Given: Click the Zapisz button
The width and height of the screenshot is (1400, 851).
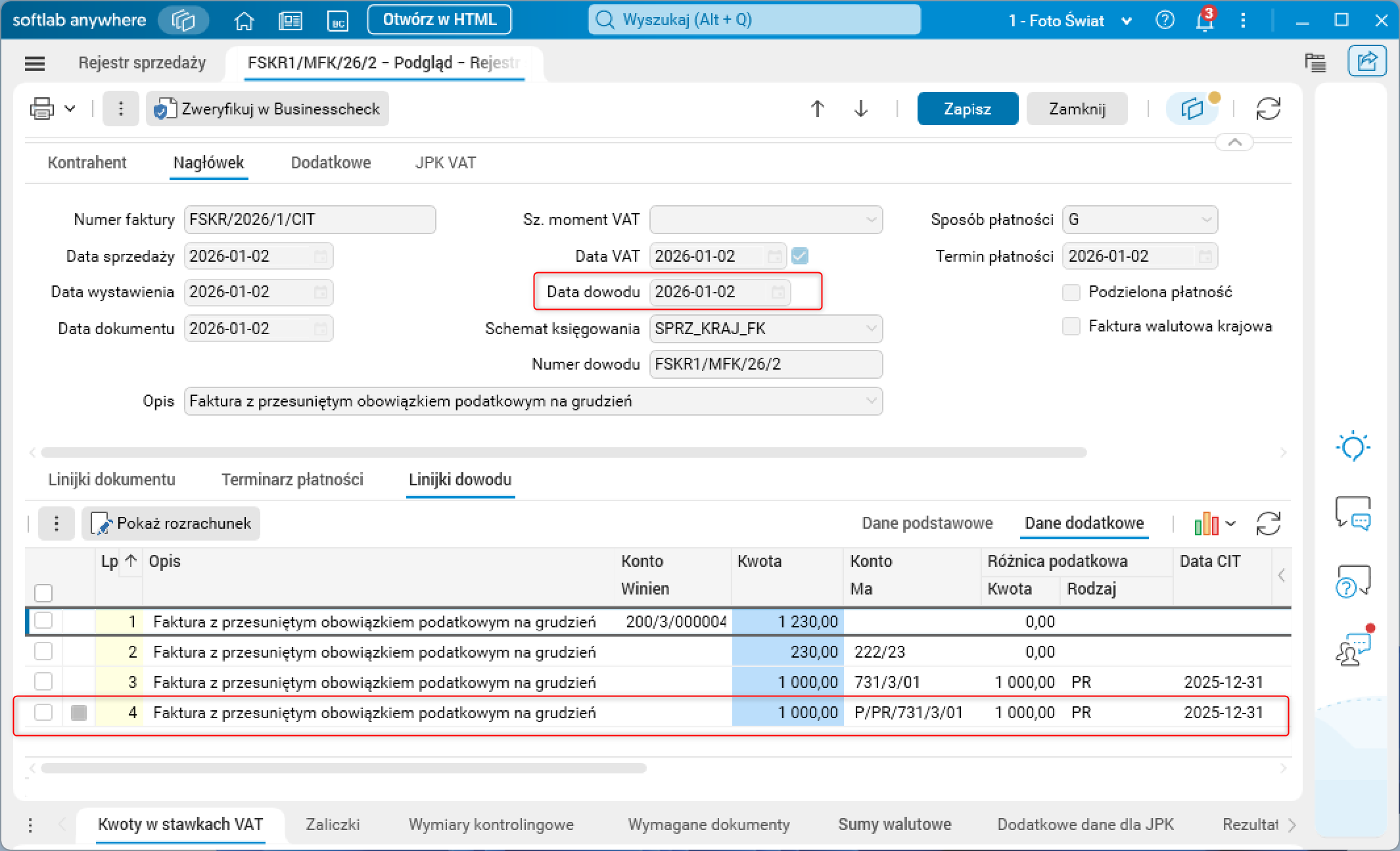Looking at the screenshot, I should pos(967,109).
